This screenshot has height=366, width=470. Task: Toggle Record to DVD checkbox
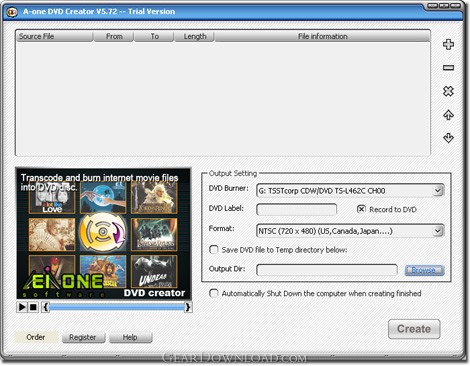pos(361,209)
